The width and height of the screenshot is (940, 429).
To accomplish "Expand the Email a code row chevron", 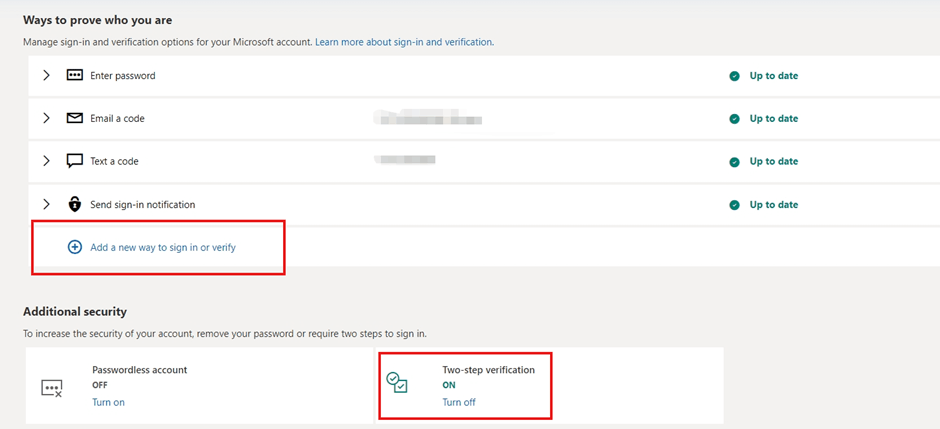I will 46,118.
